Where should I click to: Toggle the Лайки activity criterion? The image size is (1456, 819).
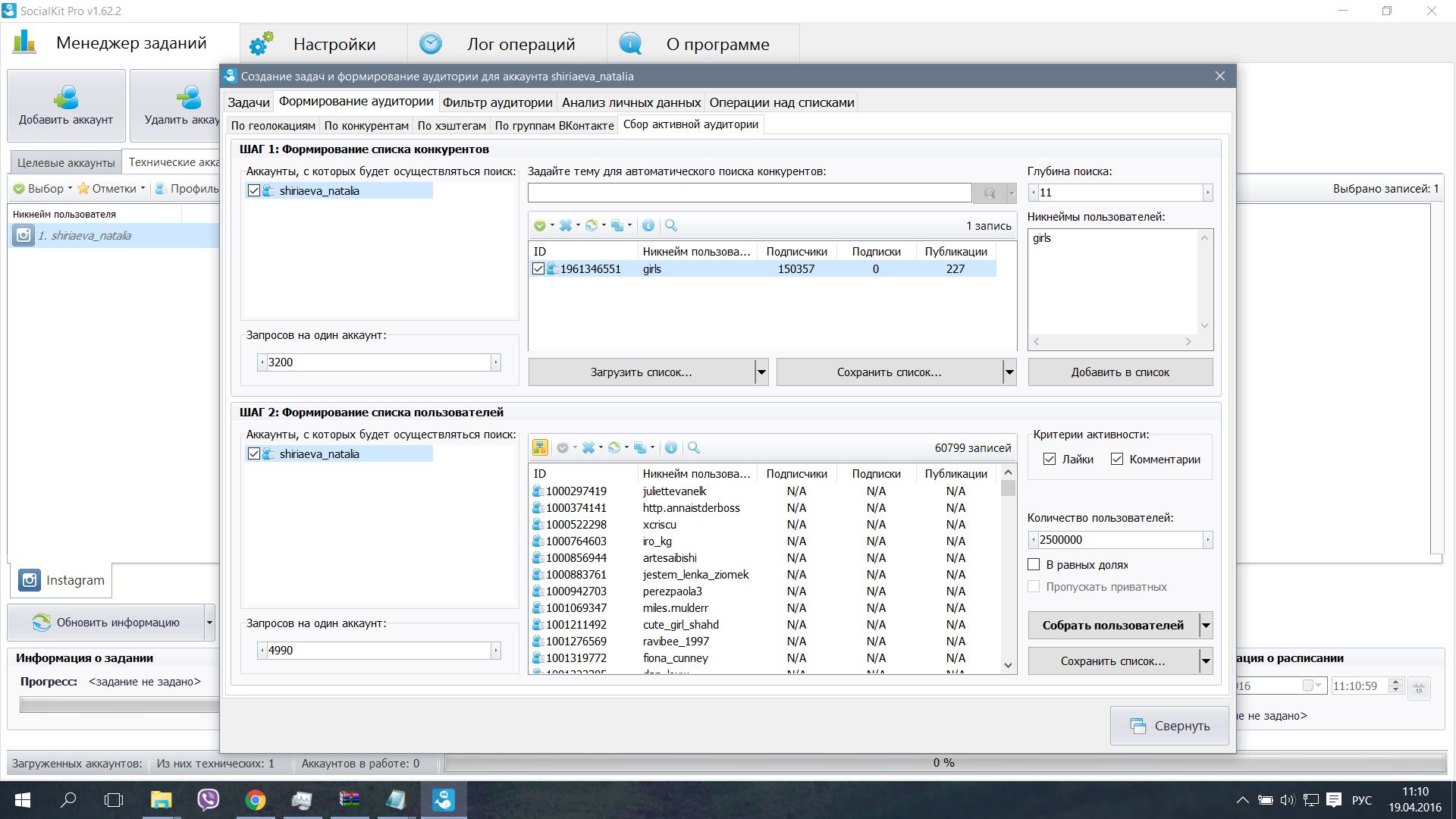[1050, 459]
